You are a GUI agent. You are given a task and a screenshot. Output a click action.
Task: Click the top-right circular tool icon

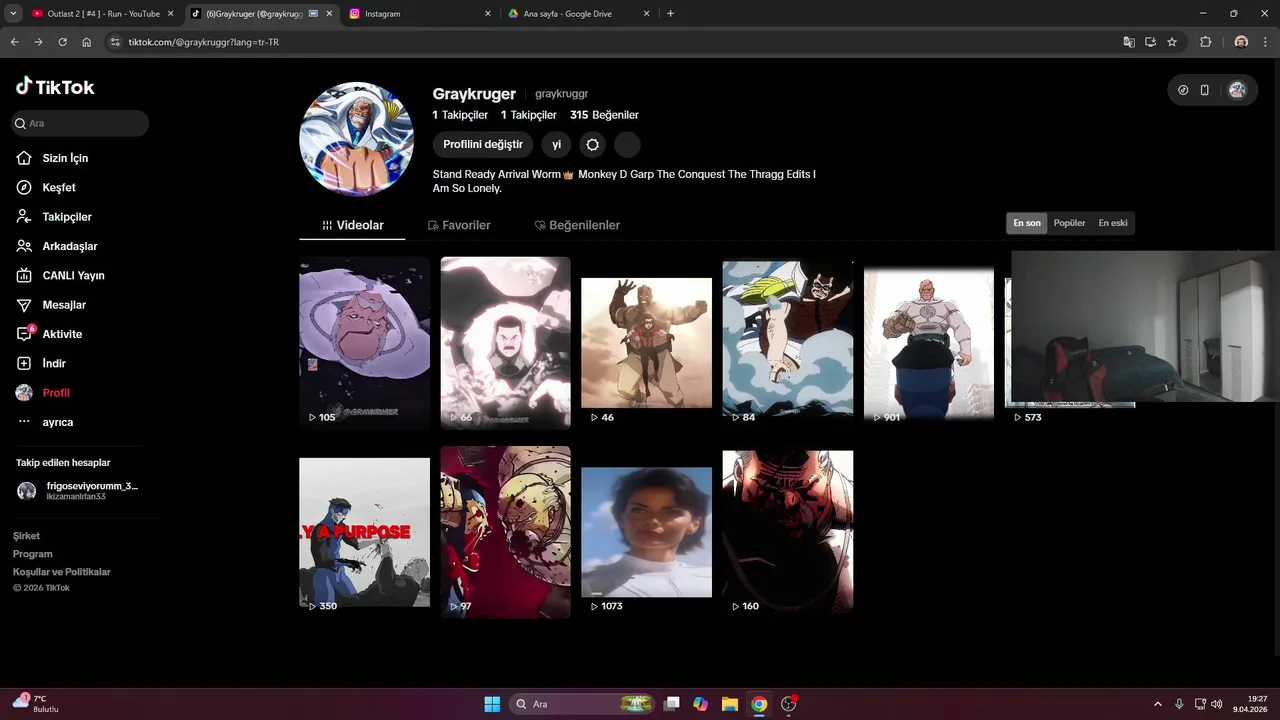pos(1183,90)
